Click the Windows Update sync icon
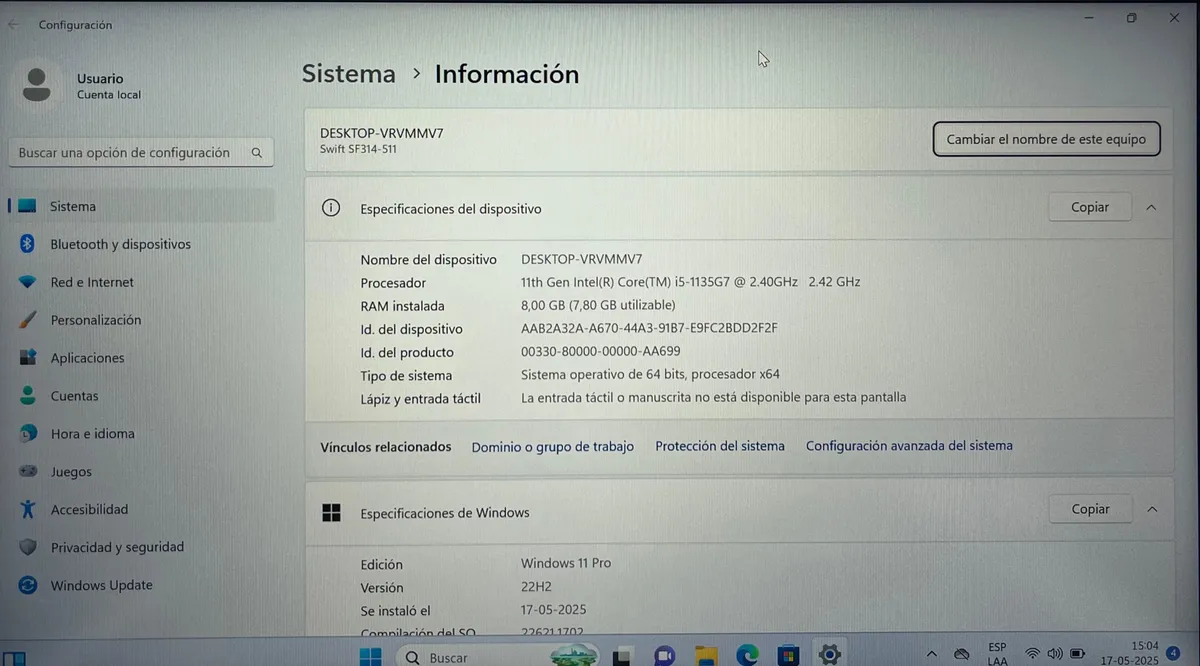Viewport: 1200px width, 666px height. [29, 585]
